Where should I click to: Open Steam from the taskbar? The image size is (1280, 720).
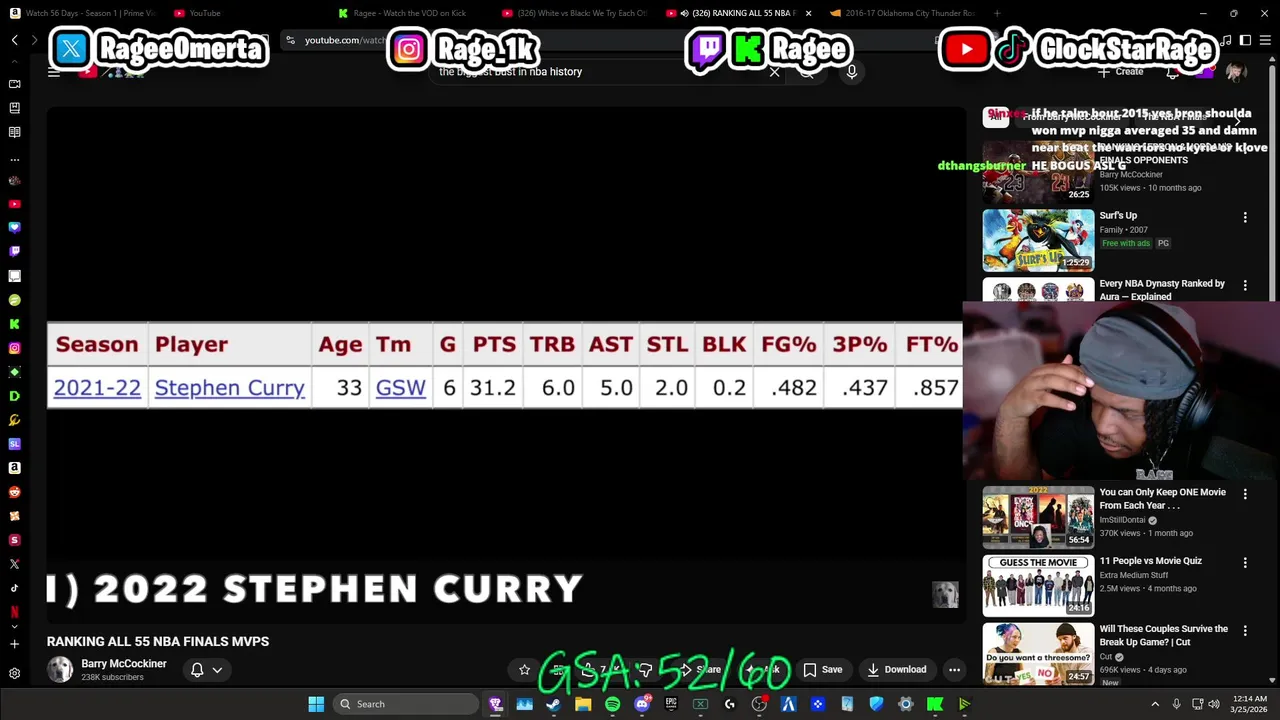point(553,704)
